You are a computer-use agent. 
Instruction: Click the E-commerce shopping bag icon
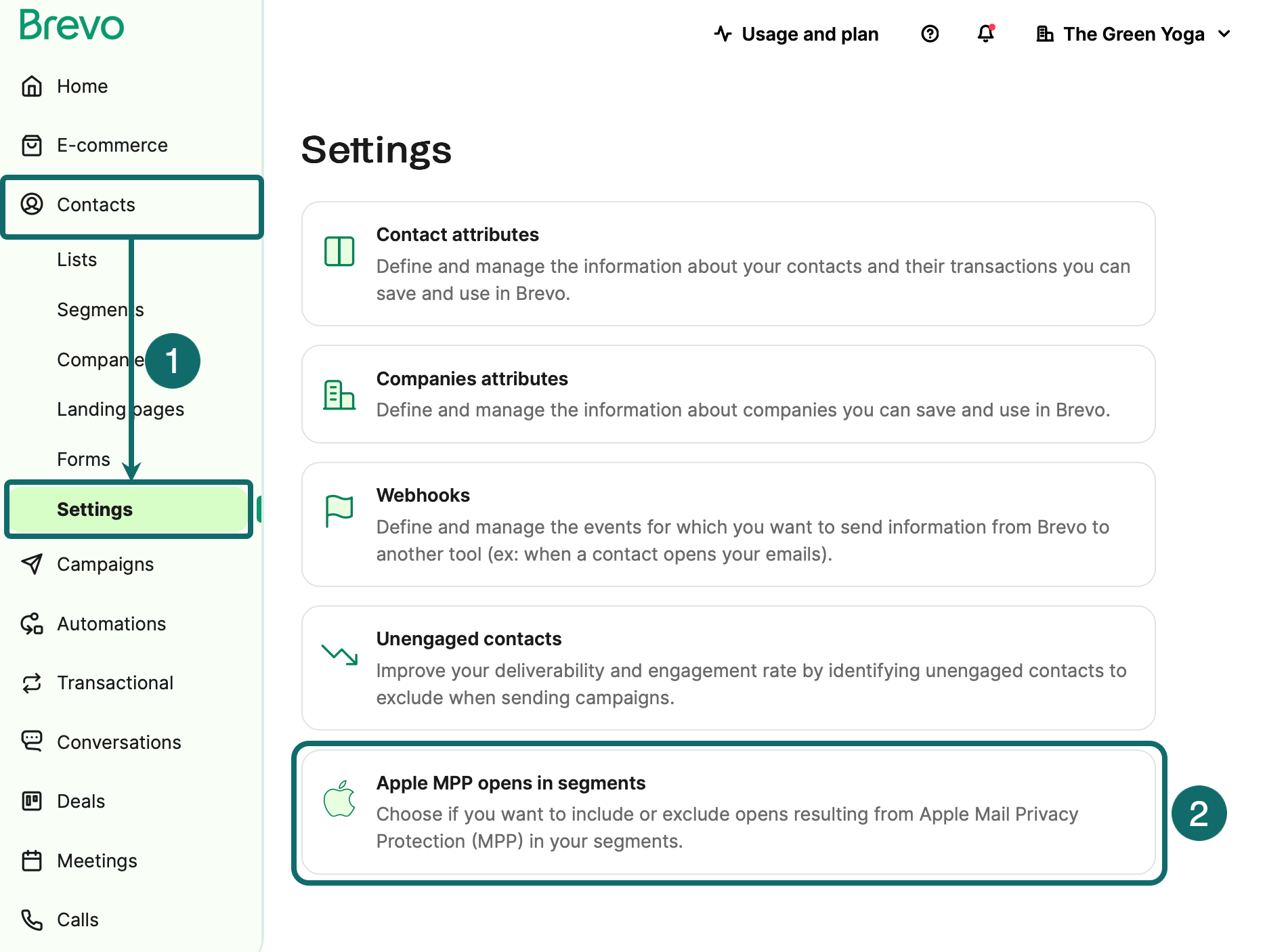tap(32, 146)
